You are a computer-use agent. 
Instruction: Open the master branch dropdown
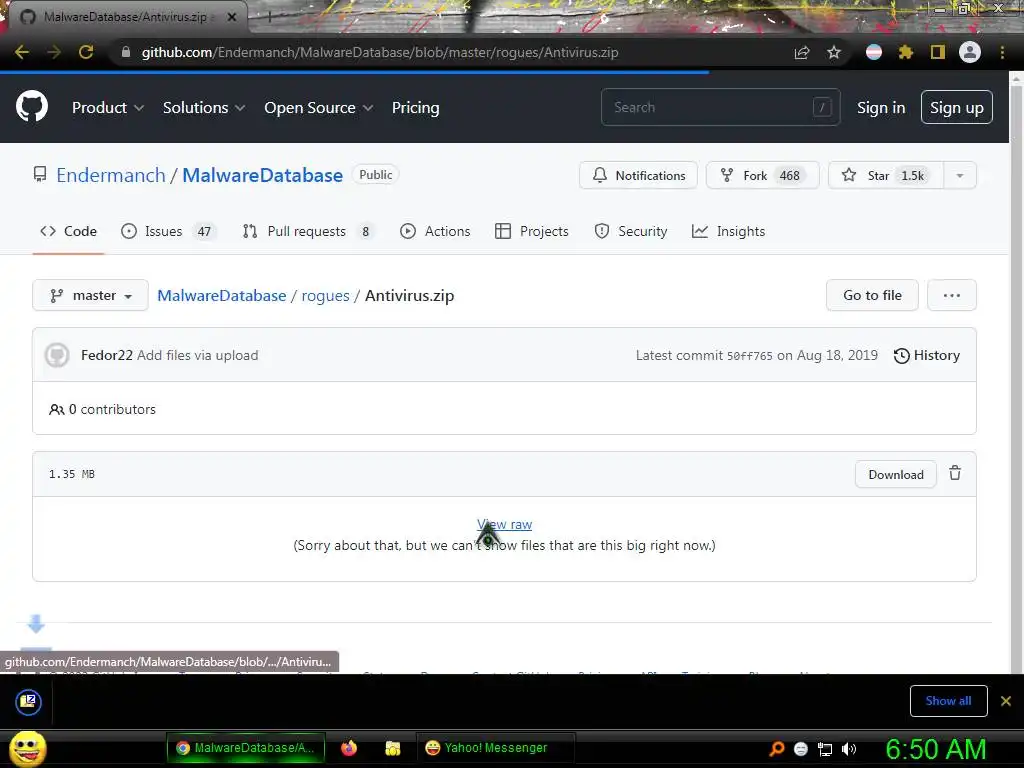90,295
